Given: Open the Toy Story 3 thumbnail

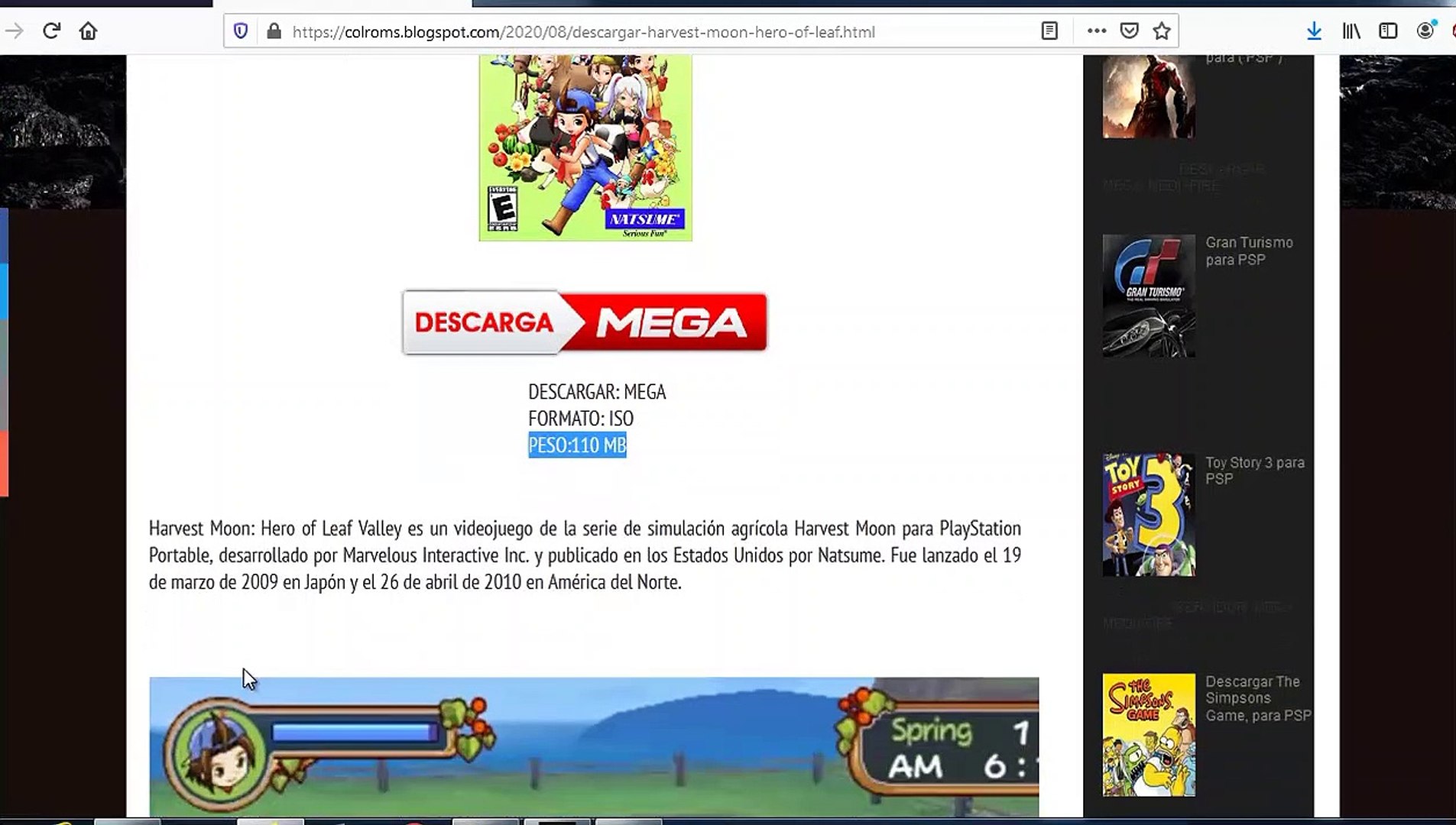Looking at the screenshot, I should (1149, 515).
